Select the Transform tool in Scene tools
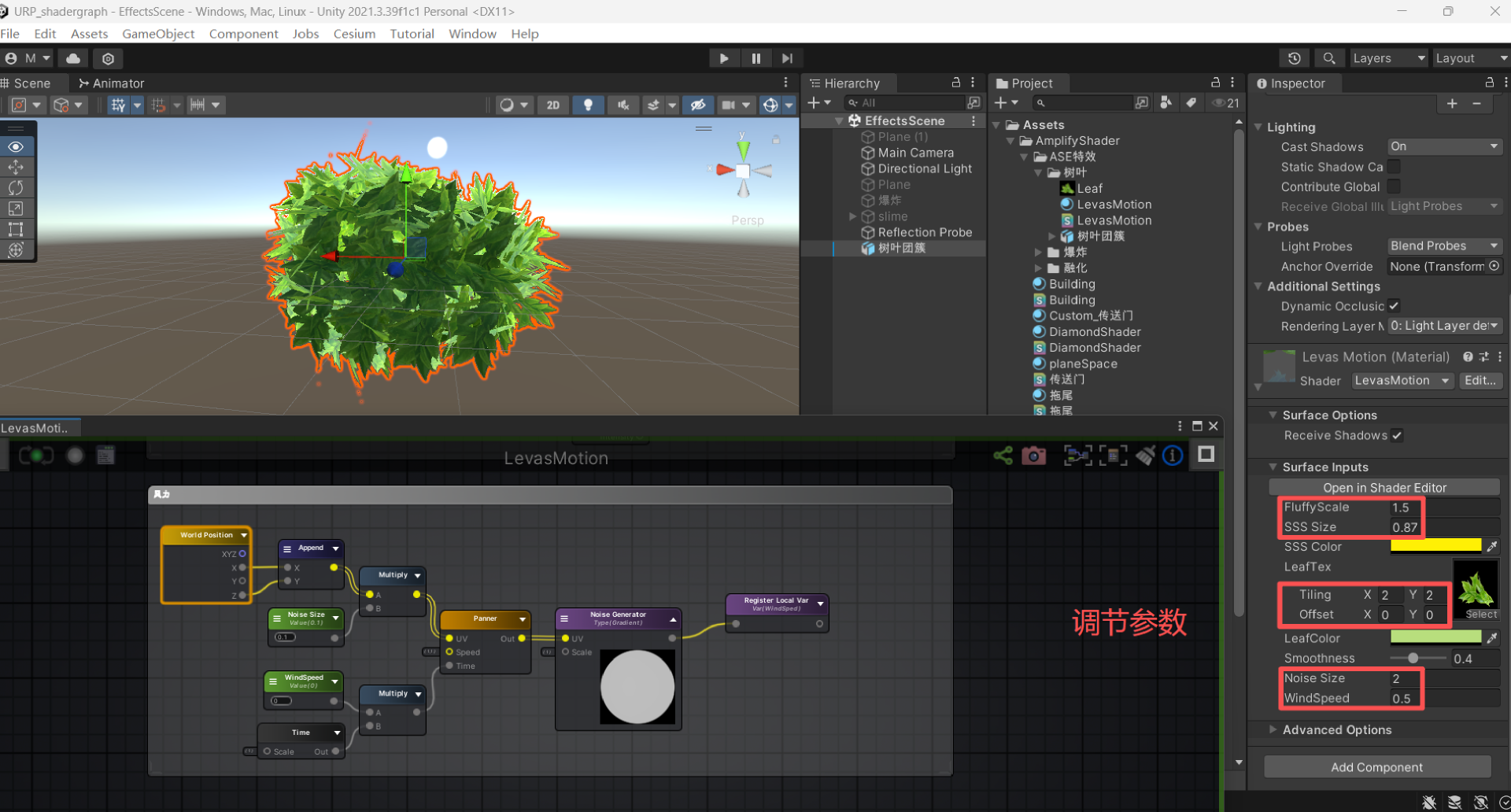1511x812 pixels. click(x=16, y=250)
